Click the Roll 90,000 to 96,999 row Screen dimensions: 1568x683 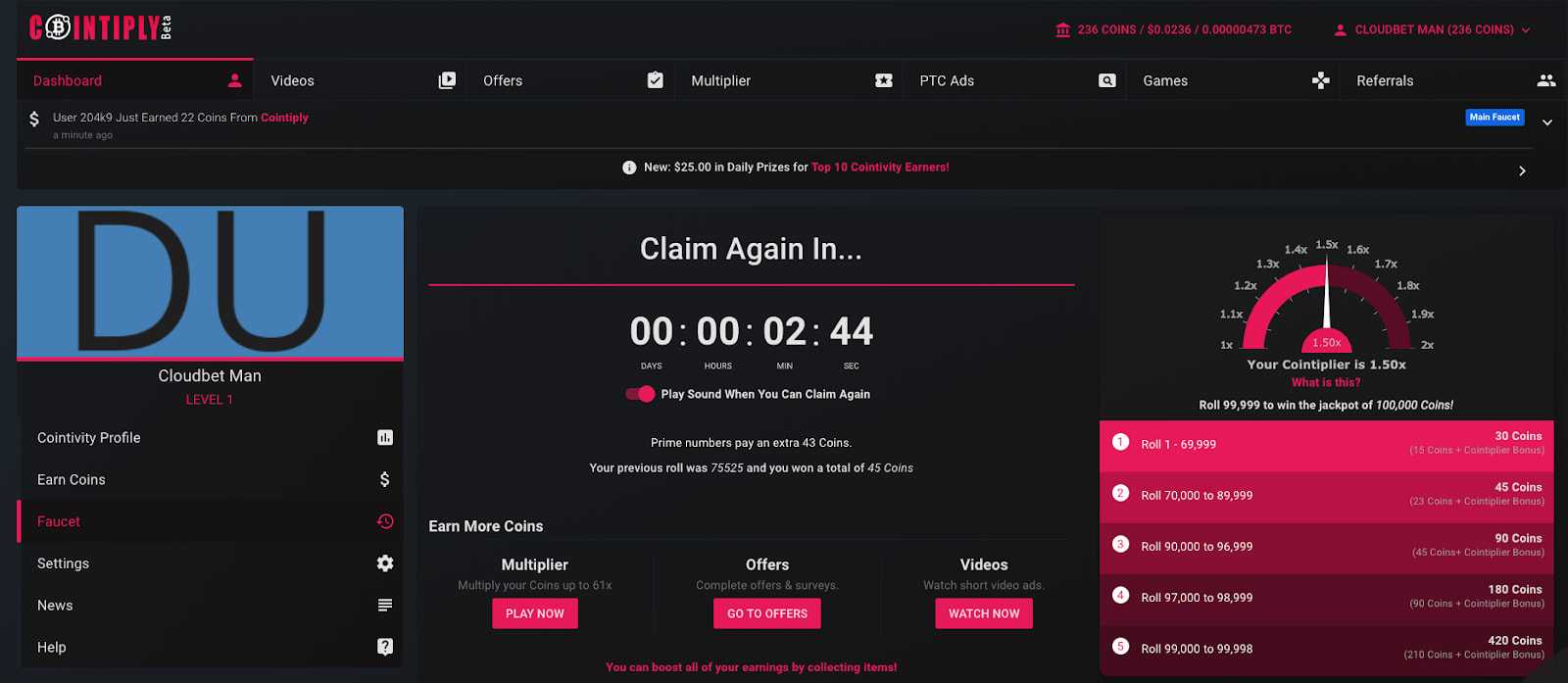click(x=1326, y=548)
